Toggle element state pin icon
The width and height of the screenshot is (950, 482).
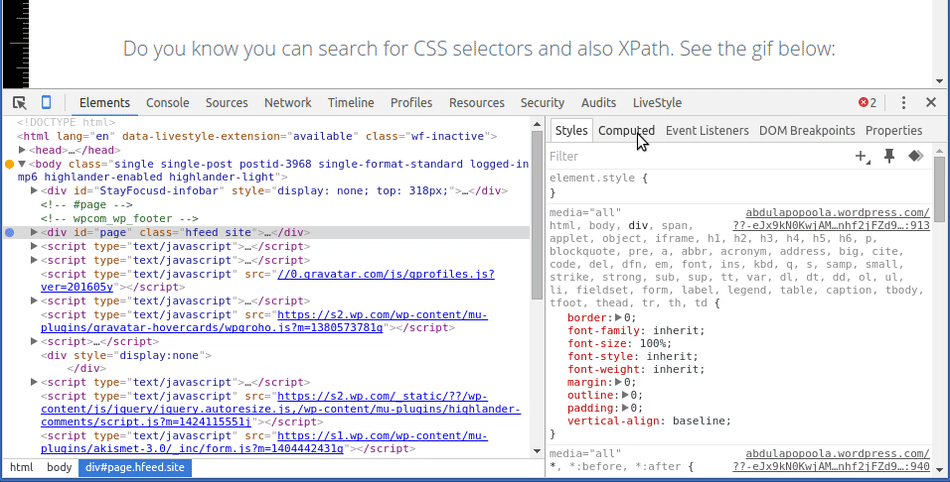coord(889,157)
